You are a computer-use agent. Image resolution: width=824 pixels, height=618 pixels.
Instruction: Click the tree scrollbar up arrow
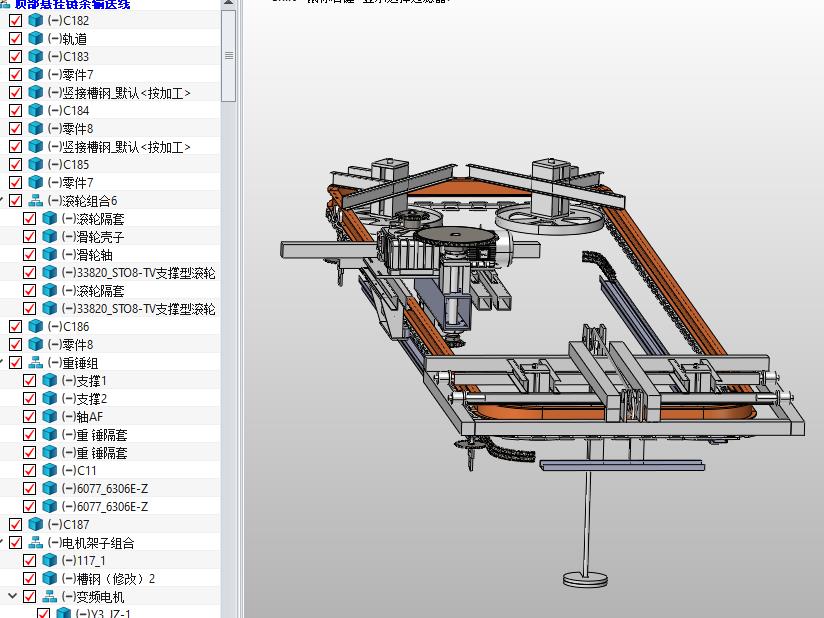click(x=229, y=3)
